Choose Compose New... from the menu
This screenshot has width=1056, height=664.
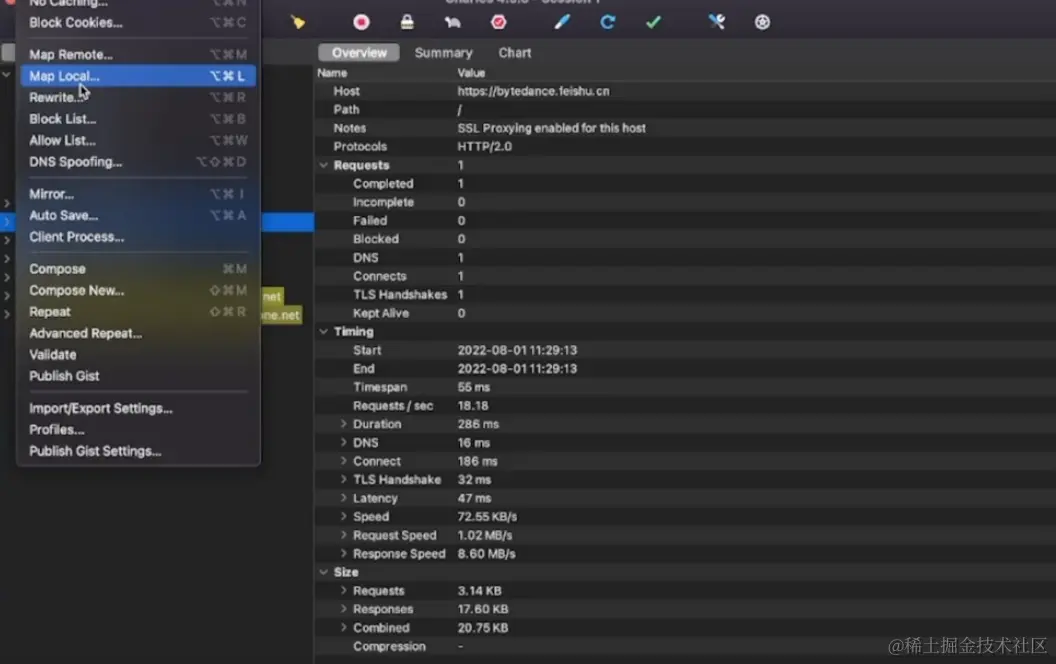(138, 290)
